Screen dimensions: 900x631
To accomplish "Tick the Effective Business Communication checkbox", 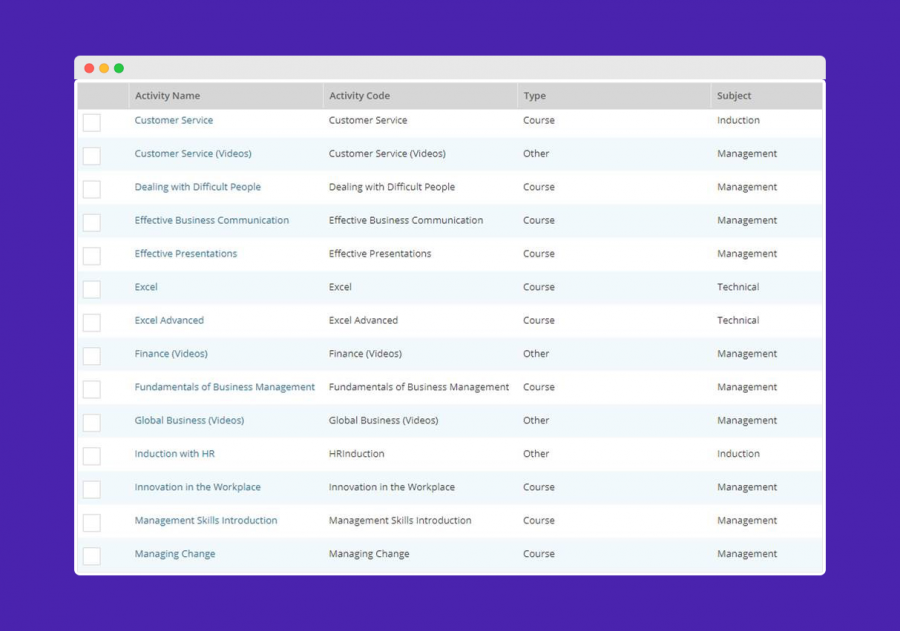I will (x=92, y=222).
